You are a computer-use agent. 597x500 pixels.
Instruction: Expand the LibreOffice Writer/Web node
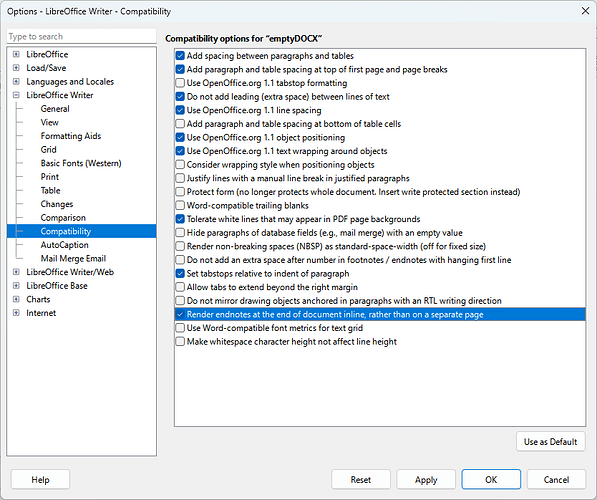(x=16, y=272)
